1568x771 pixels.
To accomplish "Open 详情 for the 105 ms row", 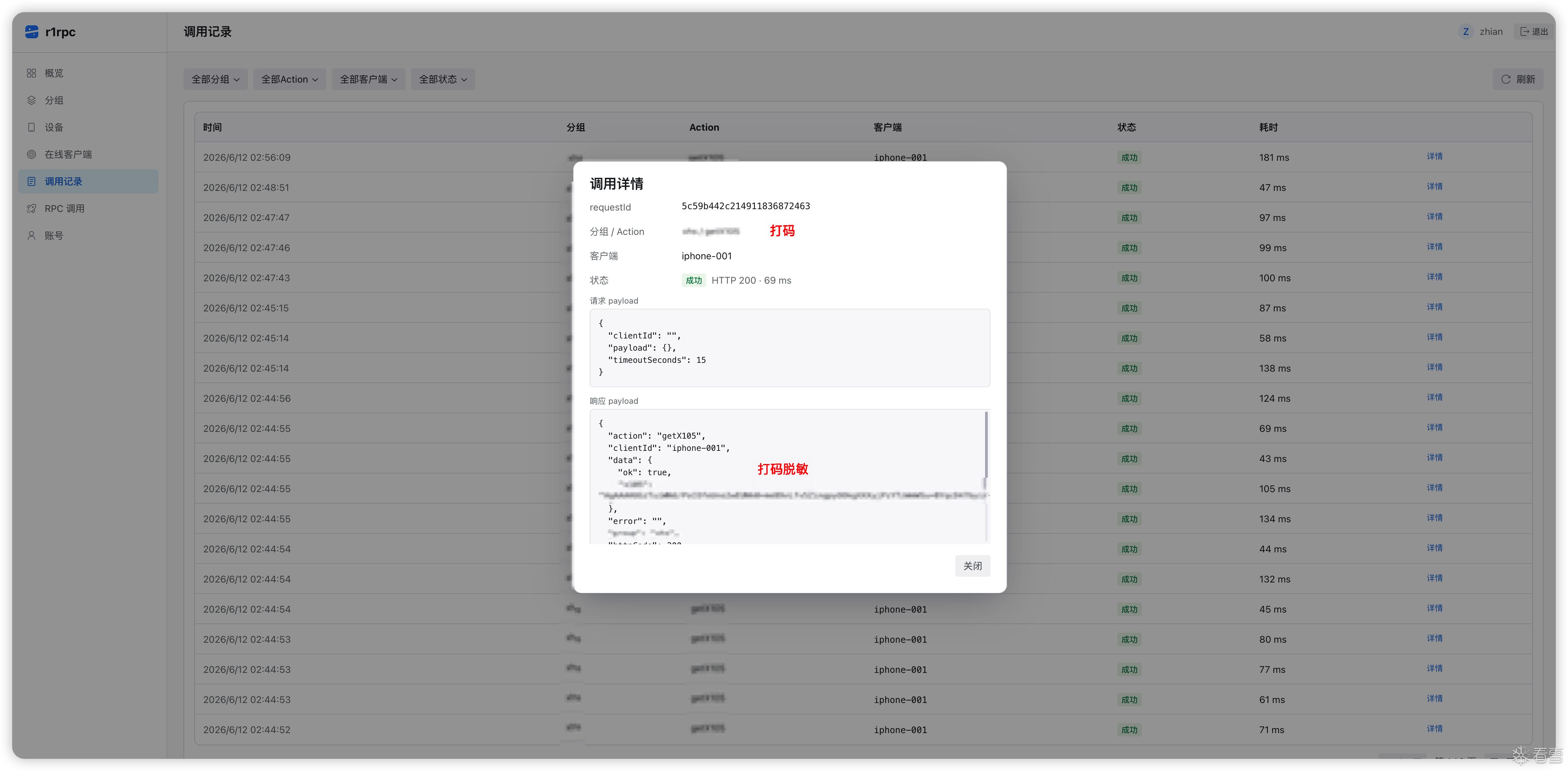I will point(1435,487).
